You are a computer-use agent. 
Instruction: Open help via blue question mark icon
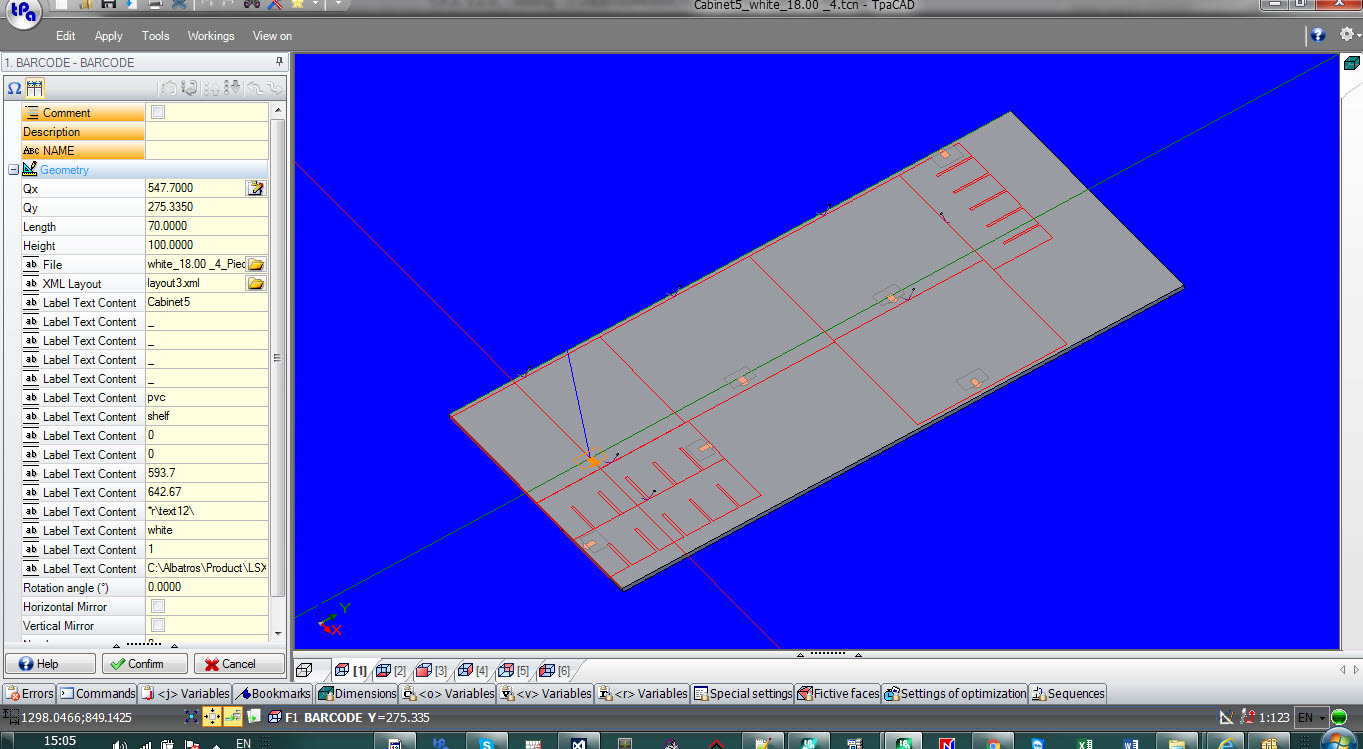tap(1317, 35)
